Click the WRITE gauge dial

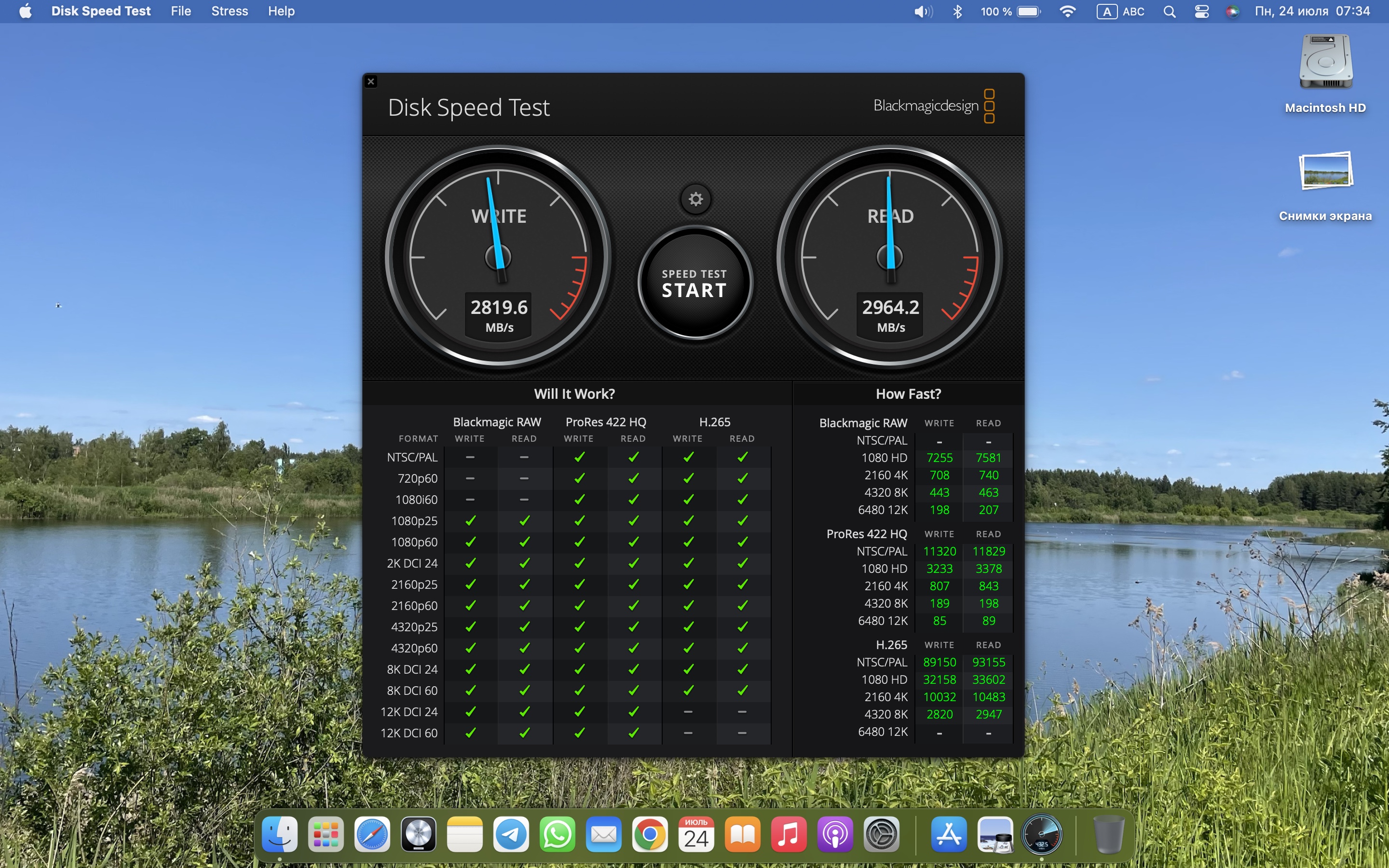coord(498,257)
